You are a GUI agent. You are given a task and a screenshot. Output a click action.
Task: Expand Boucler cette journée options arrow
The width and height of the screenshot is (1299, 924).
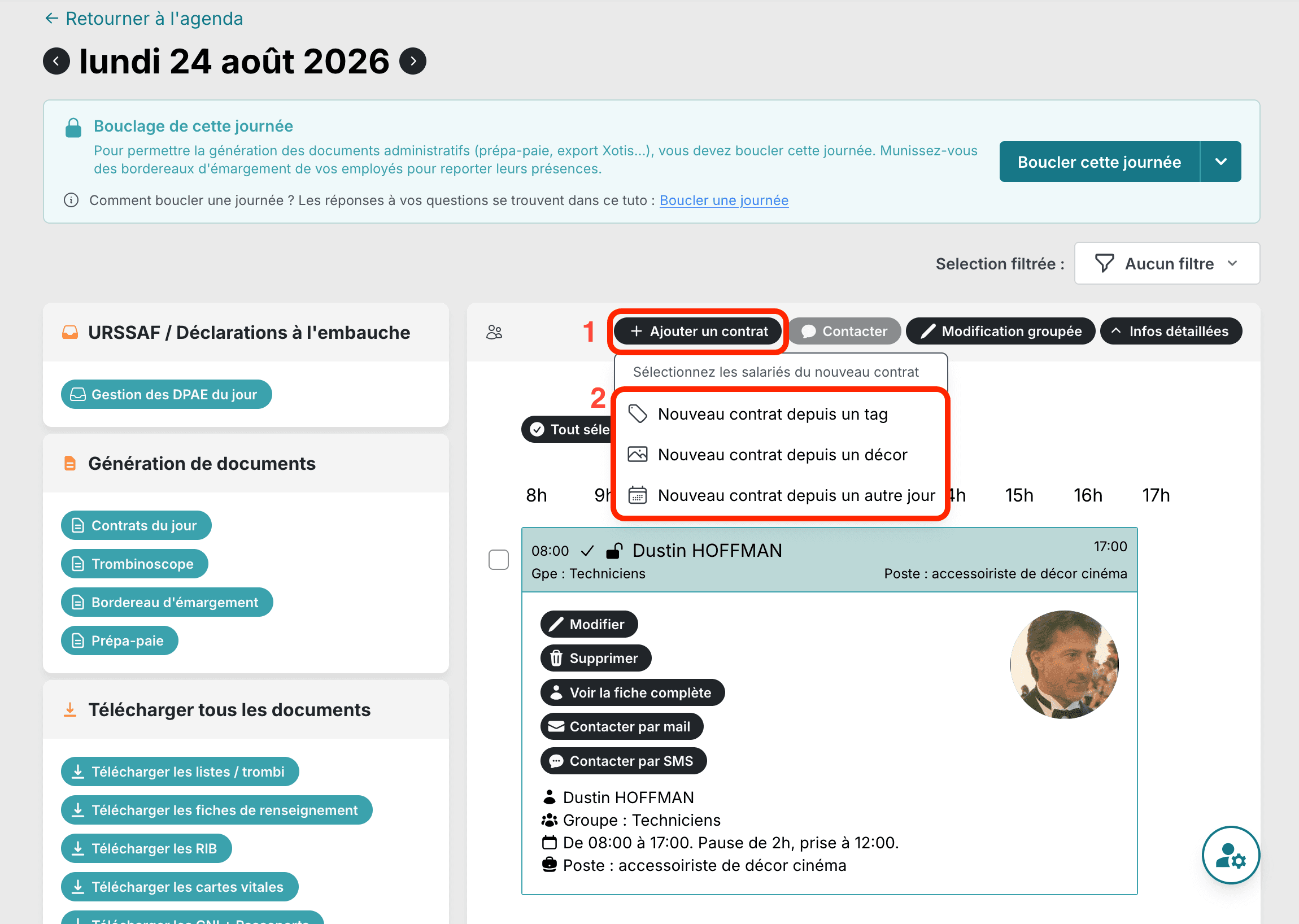(1220, 162)
